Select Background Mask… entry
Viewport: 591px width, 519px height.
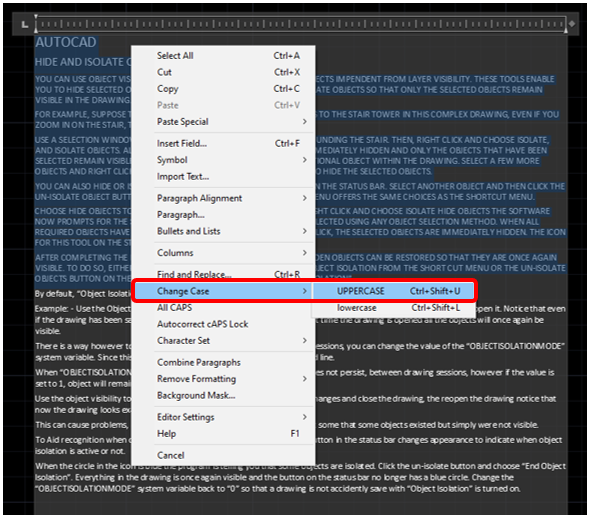pyautogui.click(x=223, y=396)
